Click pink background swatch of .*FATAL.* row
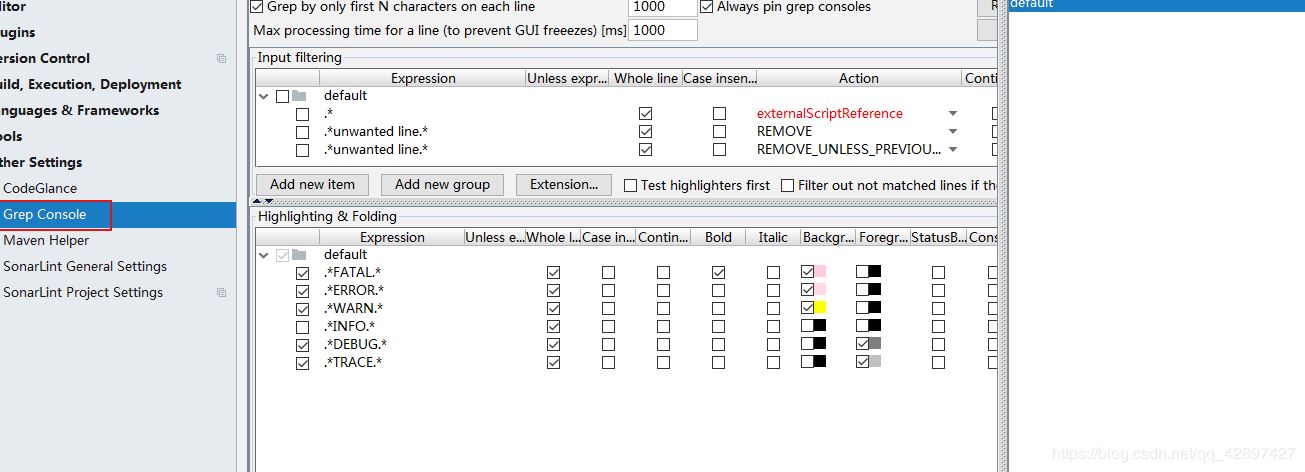 [820, 273]
